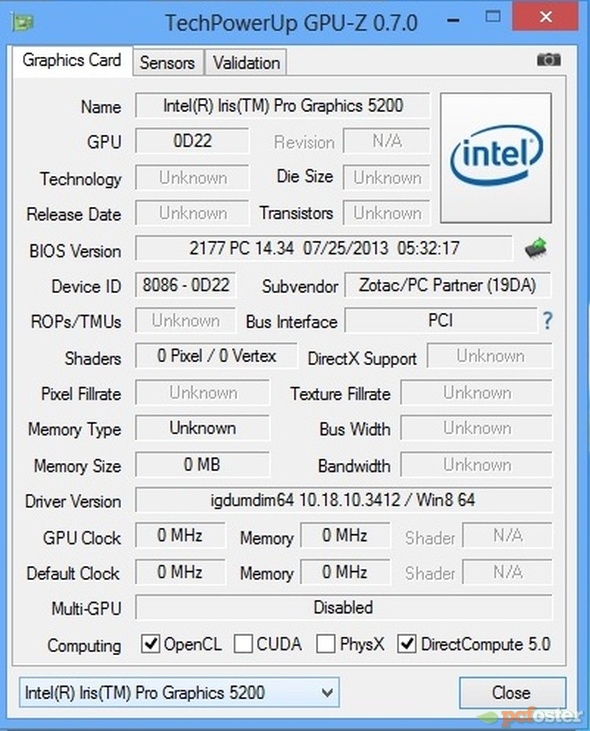Switch to the Validation tab

point(246,62)
